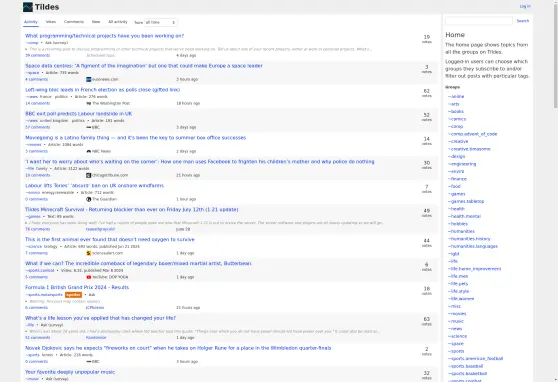The image size is (558, 382).
Task: Open the ~humanities.history group
Action: [469, 239]
